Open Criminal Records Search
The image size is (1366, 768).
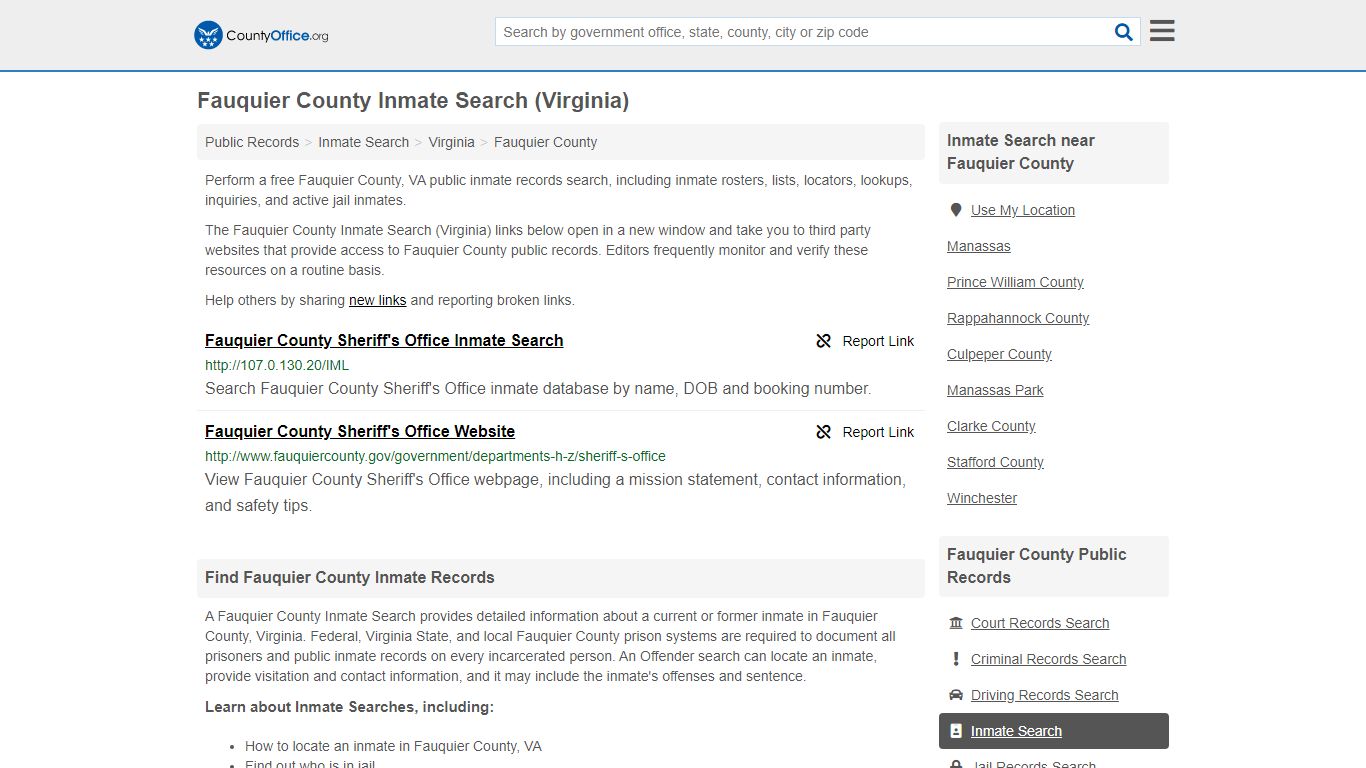click(x=1048, y=659)
